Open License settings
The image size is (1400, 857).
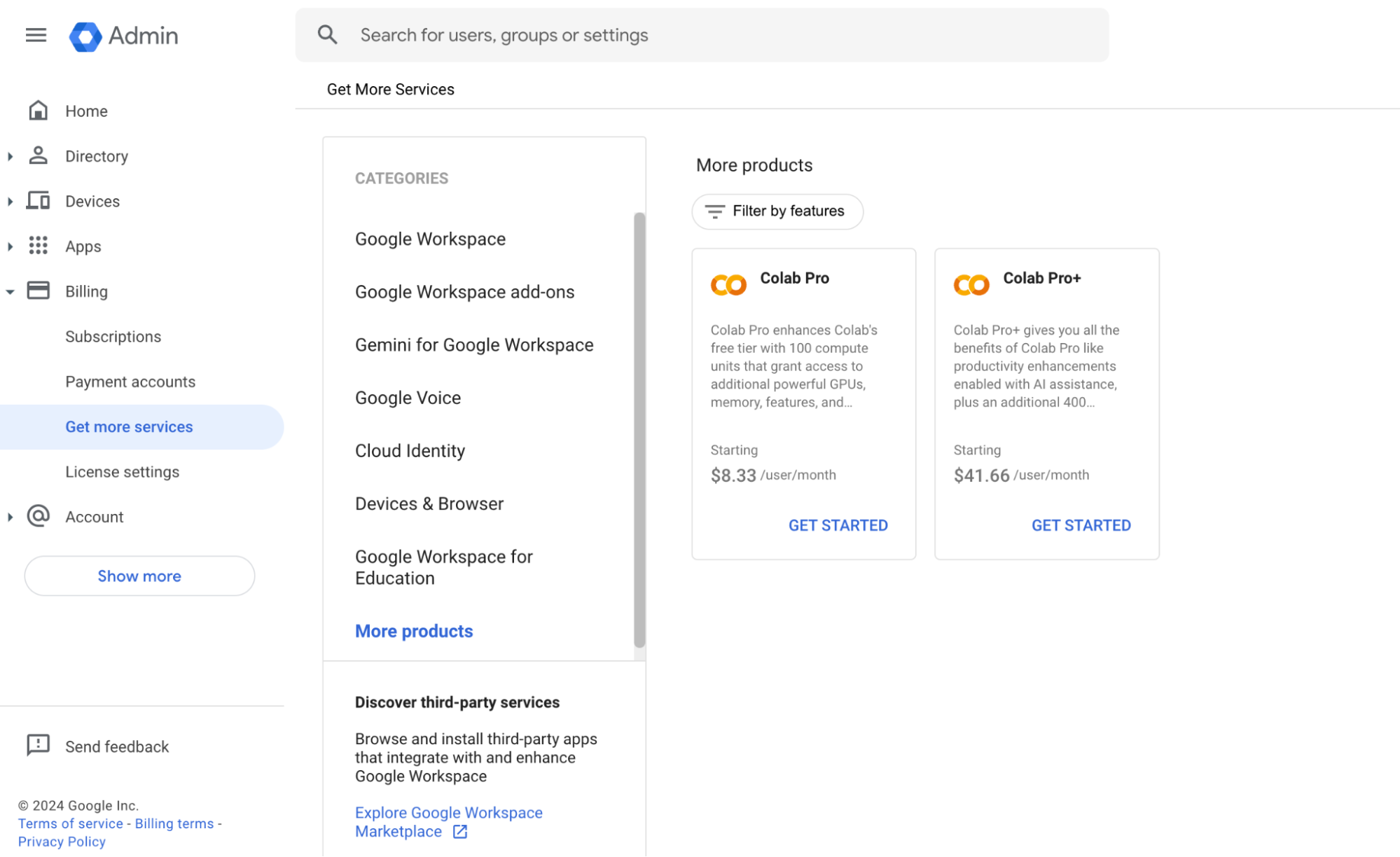click(x=122, y=472)
